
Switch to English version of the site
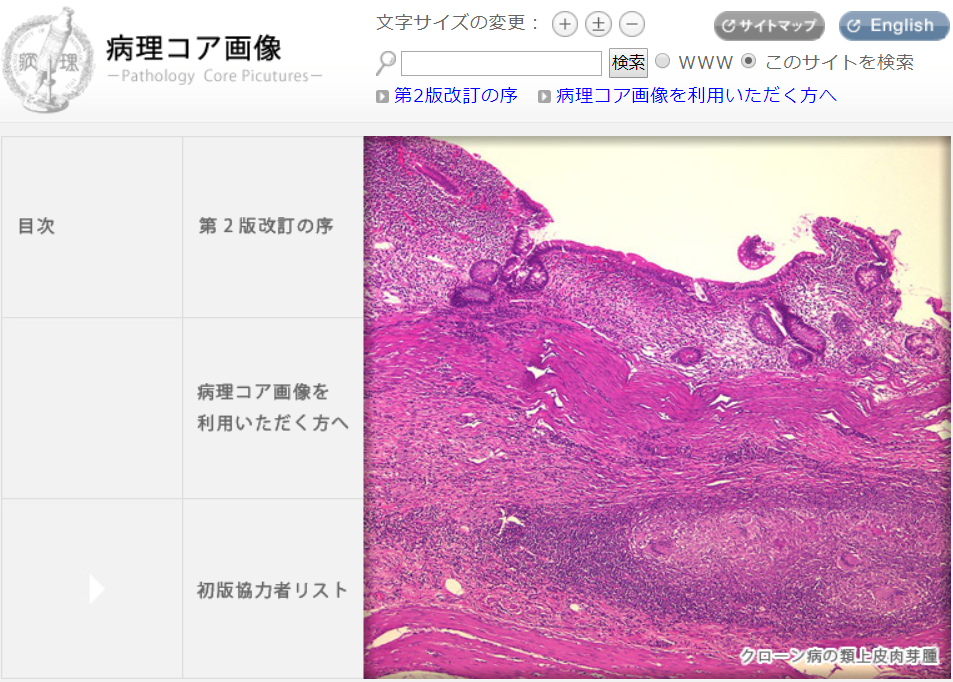893,26
